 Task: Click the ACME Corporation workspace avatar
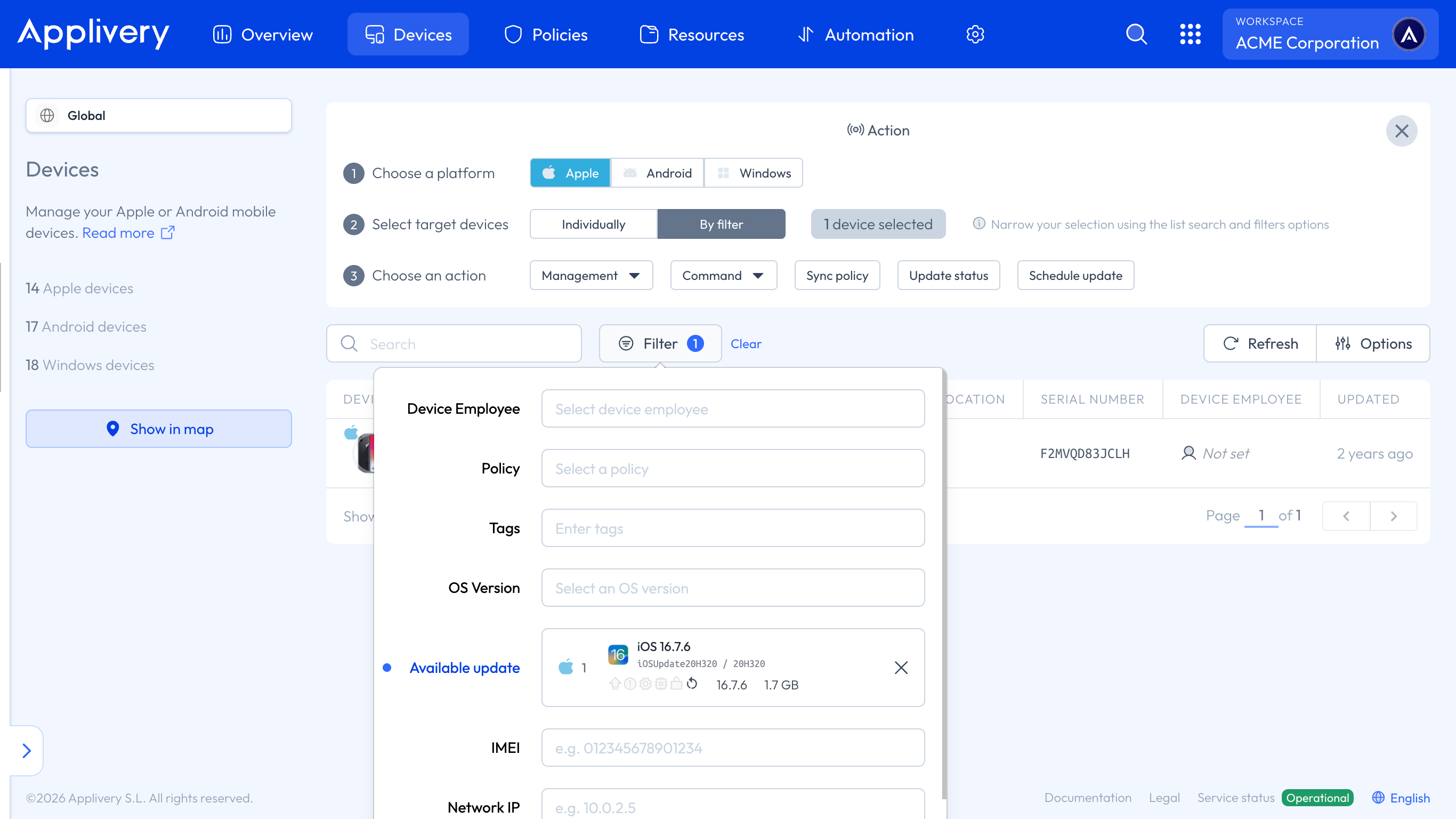pos(1409,35)
